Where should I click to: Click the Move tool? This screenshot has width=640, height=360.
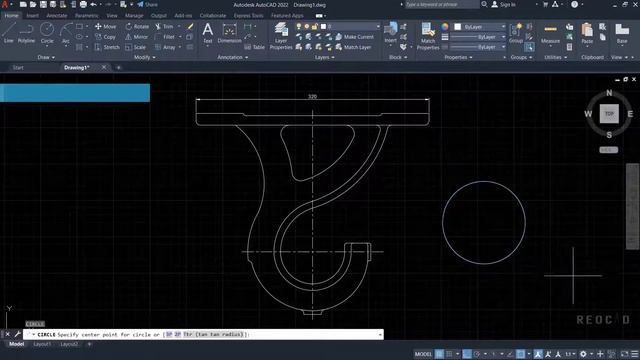pyautogui.click(x=105, y=26)
